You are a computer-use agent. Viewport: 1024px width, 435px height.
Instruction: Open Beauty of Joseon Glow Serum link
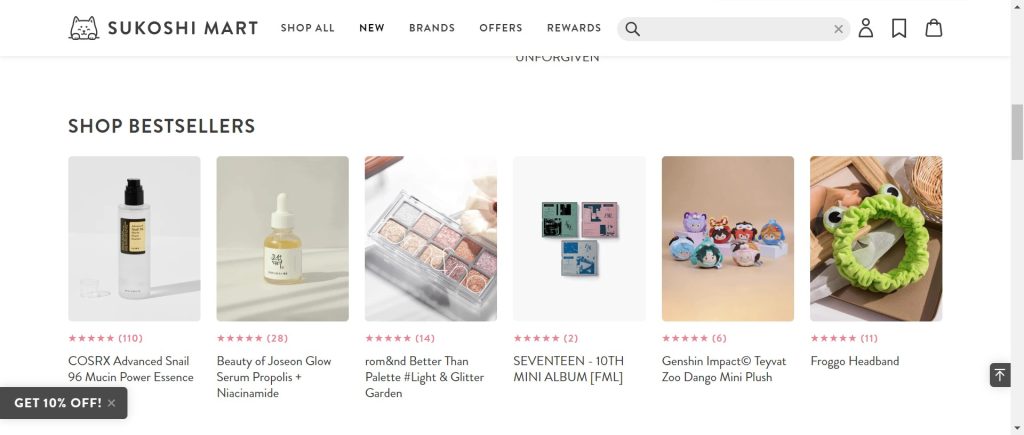click(274, 377)
